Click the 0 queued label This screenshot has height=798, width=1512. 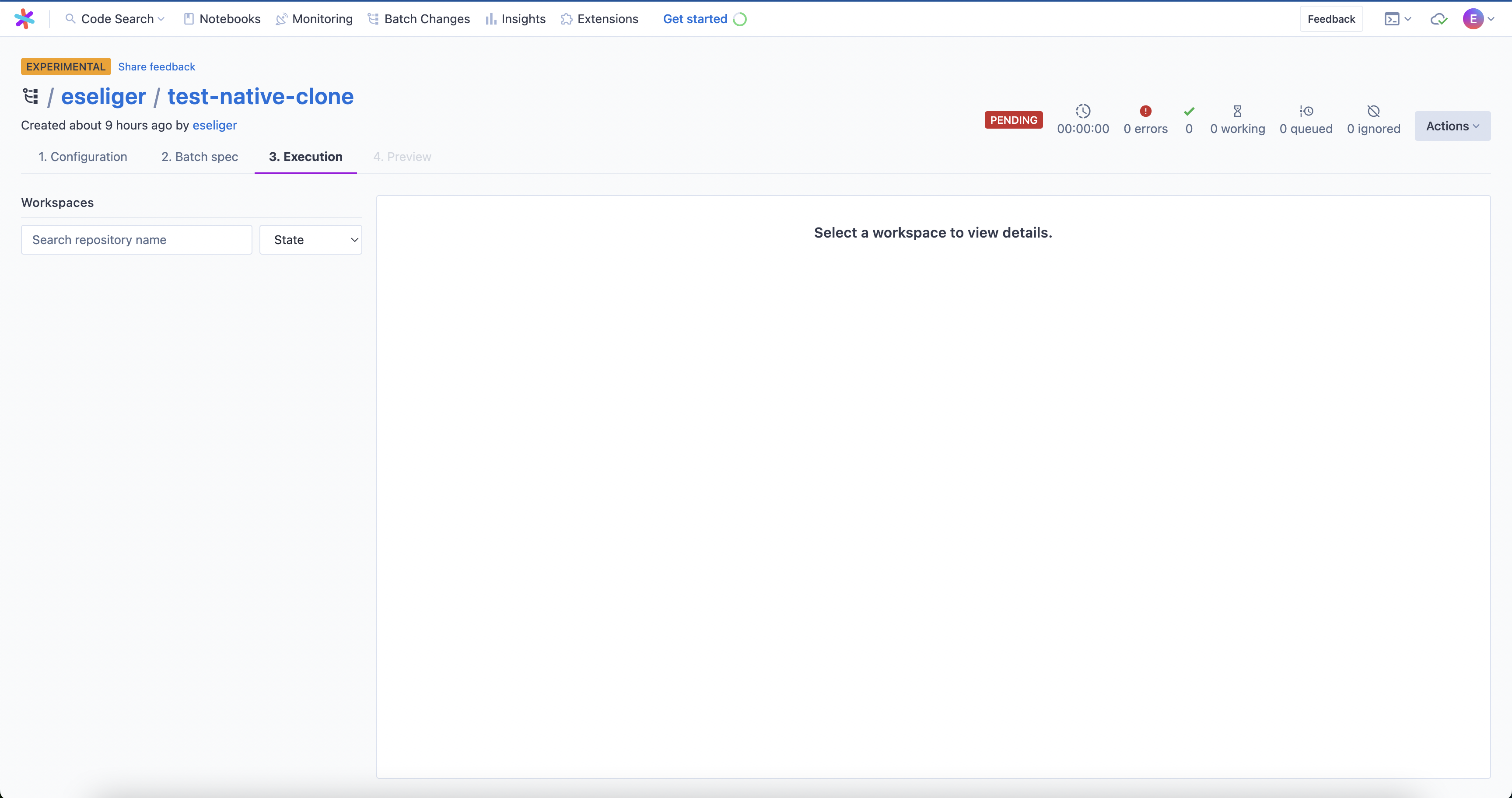[x=1305, y=129]
